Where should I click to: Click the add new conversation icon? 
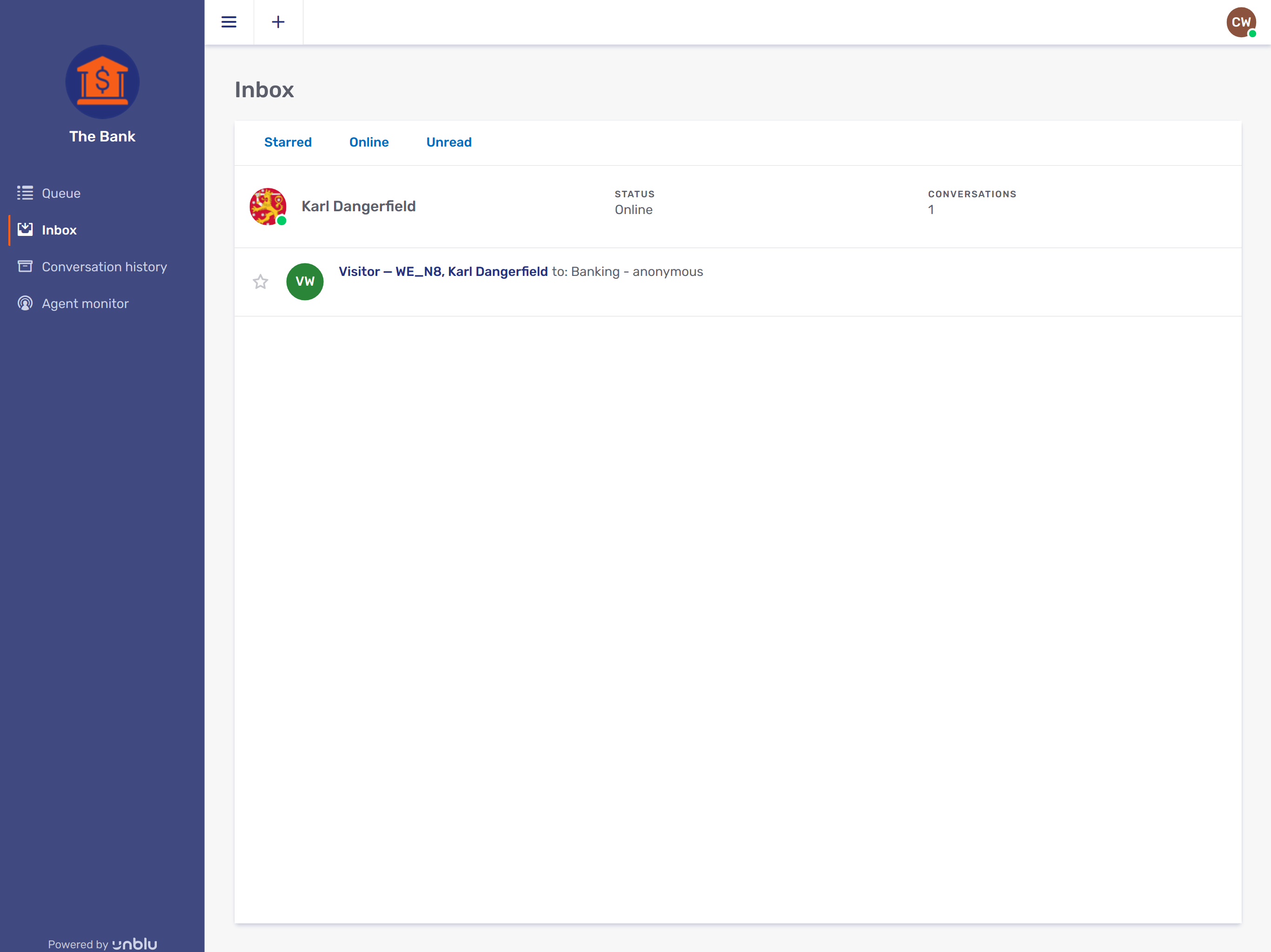coord(278,22)
